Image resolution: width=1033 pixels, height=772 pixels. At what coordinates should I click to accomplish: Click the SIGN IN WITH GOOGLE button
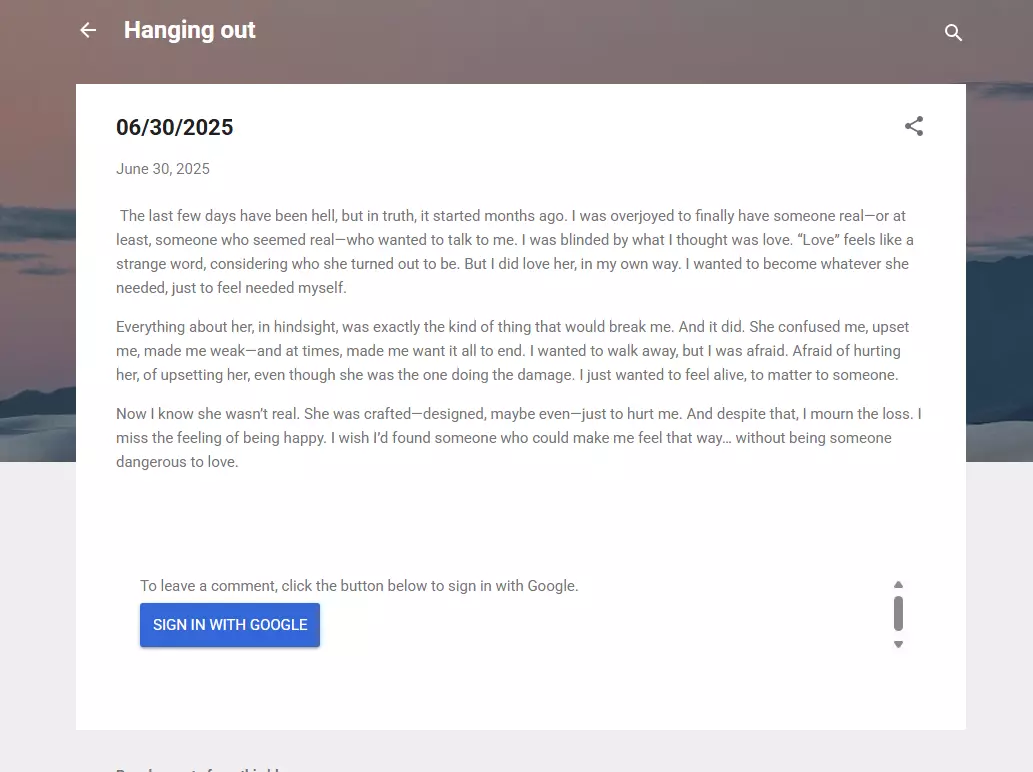point(230,624)
